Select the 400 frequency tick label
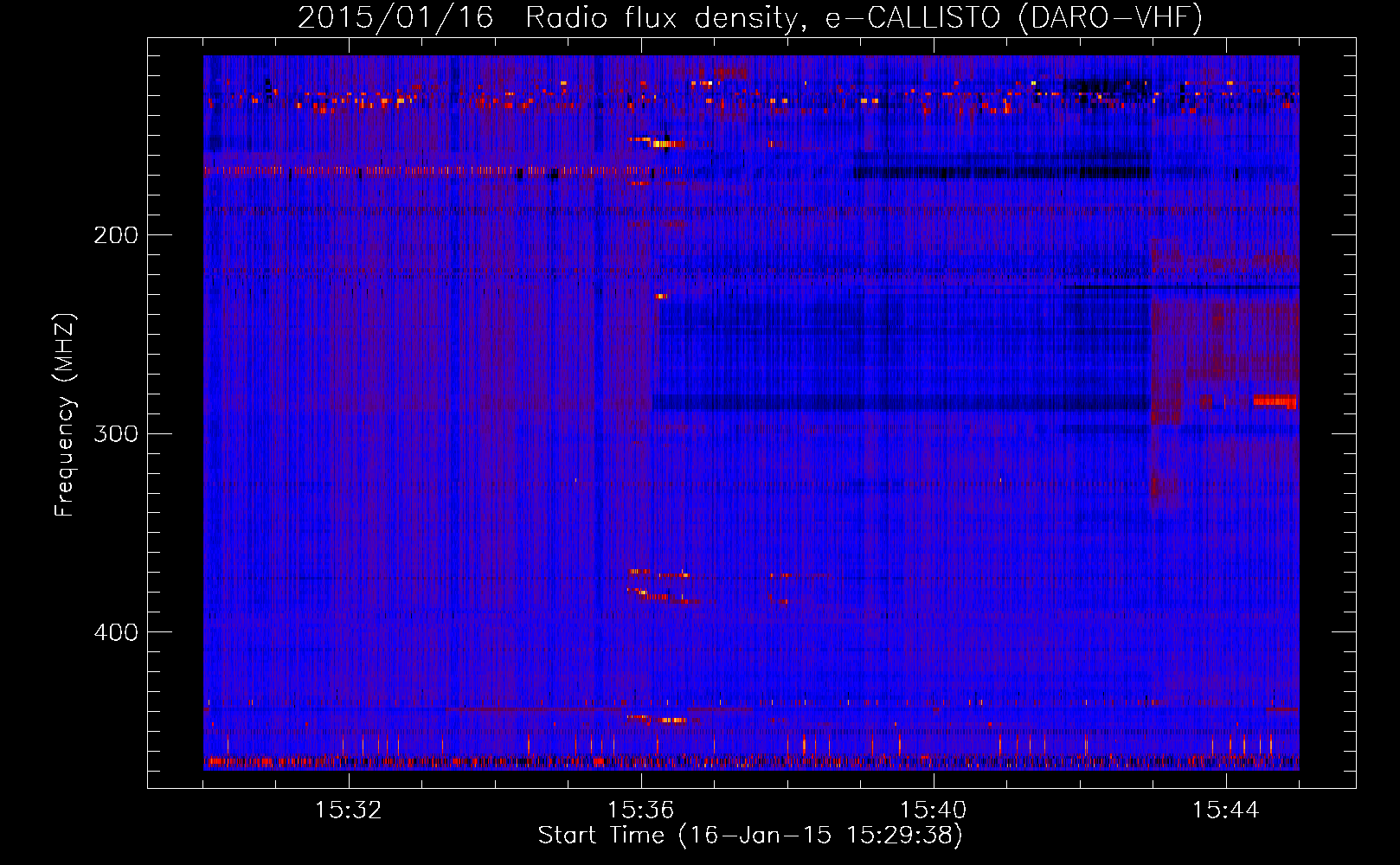This screenshot has height=865, width=1400. click(116, 632)
